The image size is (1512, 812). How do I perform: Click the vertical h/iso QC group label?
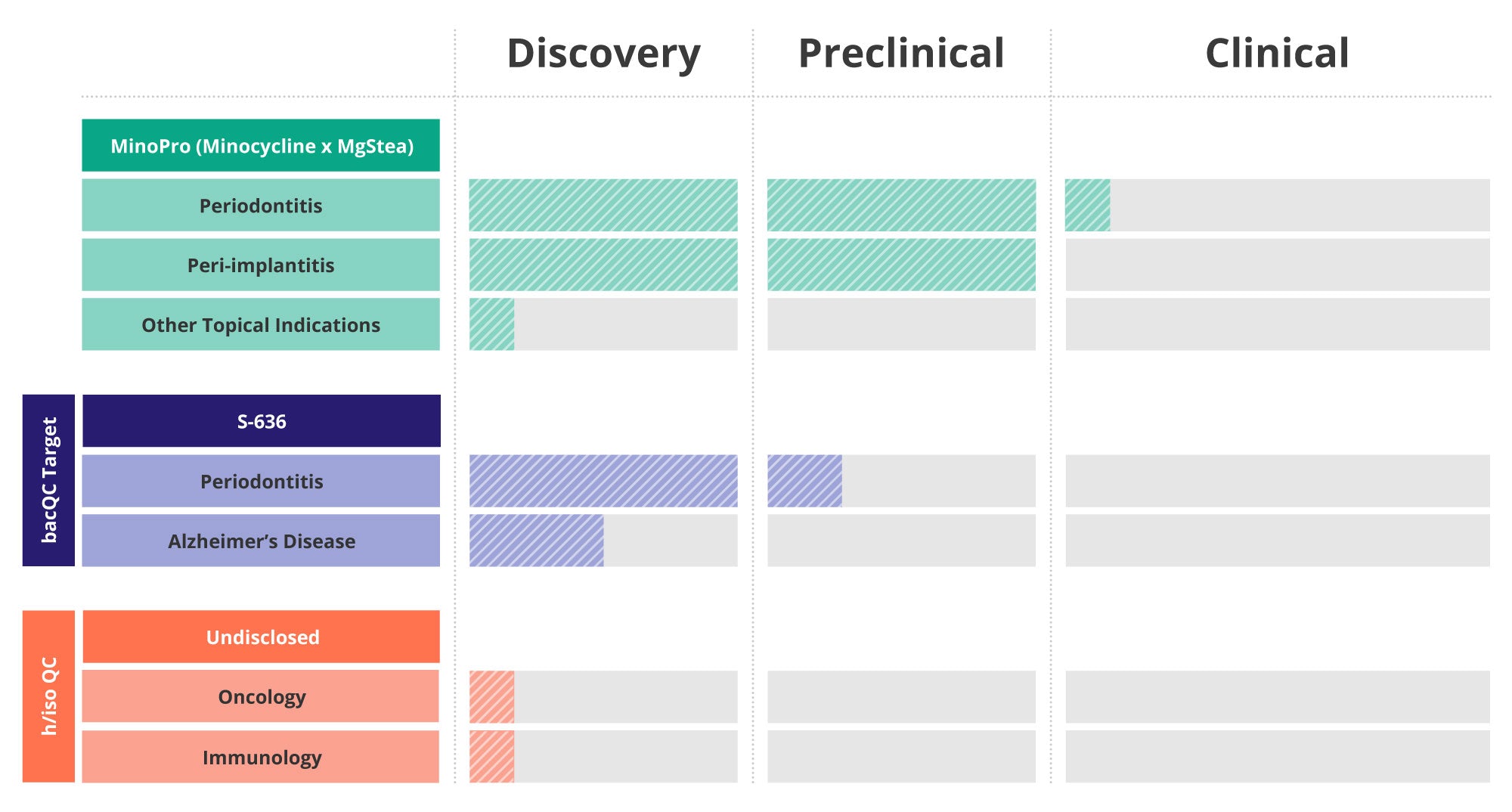(x=49, y=696)
